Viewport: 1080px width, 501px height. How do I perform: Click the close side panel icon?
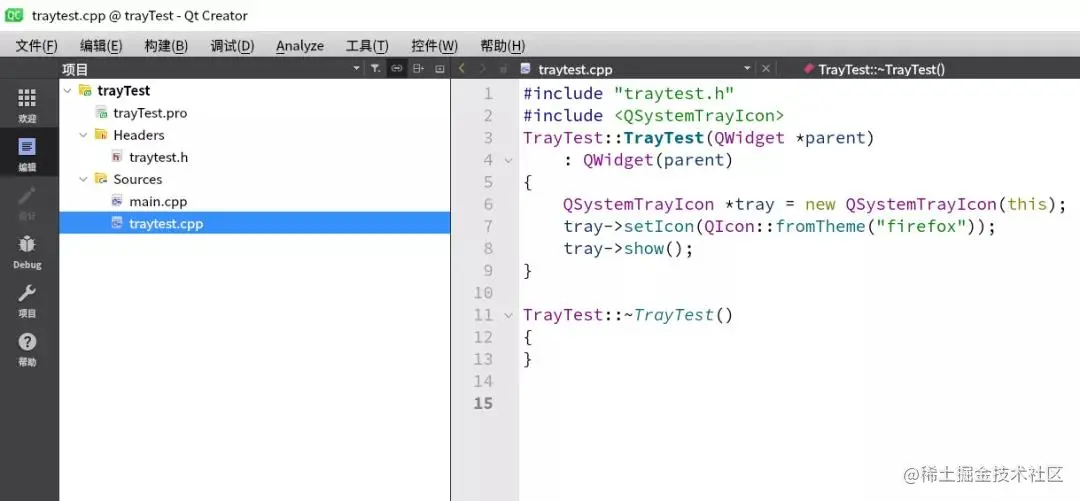click(x=439, y=68)
